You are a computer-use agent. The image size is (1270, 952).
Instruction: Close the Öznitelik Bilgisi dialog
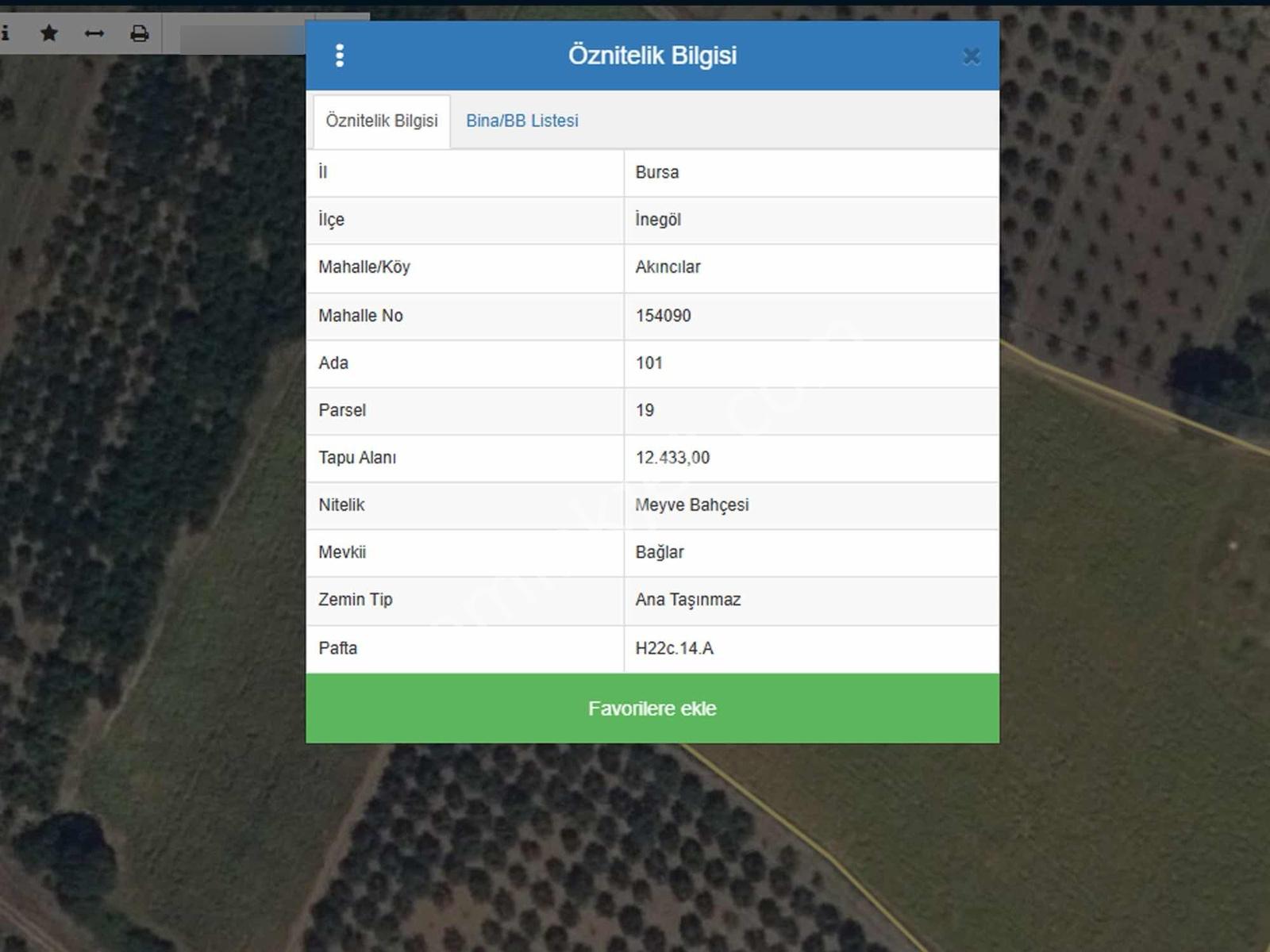(x=972, y=56)
